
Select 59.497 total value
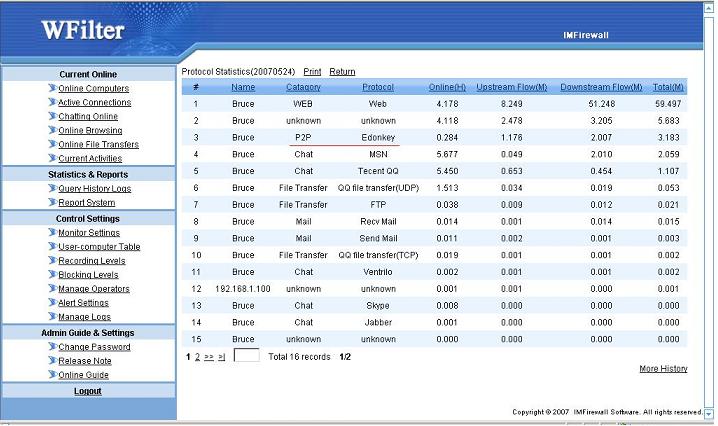668,104
